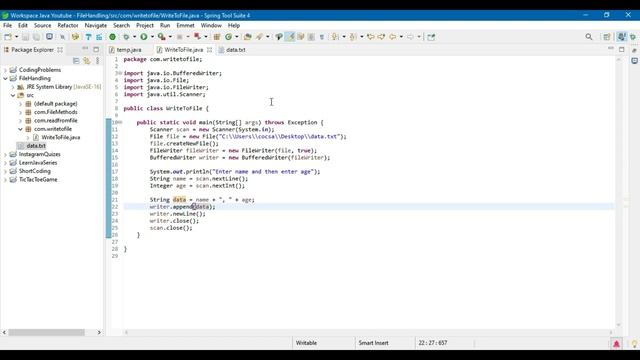
Task: Click the Coverage launch toolbar icon
Action: point(162,37)
